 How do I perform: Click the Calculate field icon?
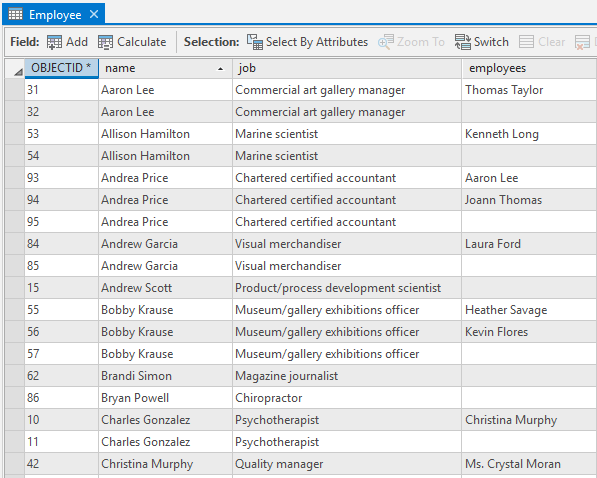[x=105, y=42]
